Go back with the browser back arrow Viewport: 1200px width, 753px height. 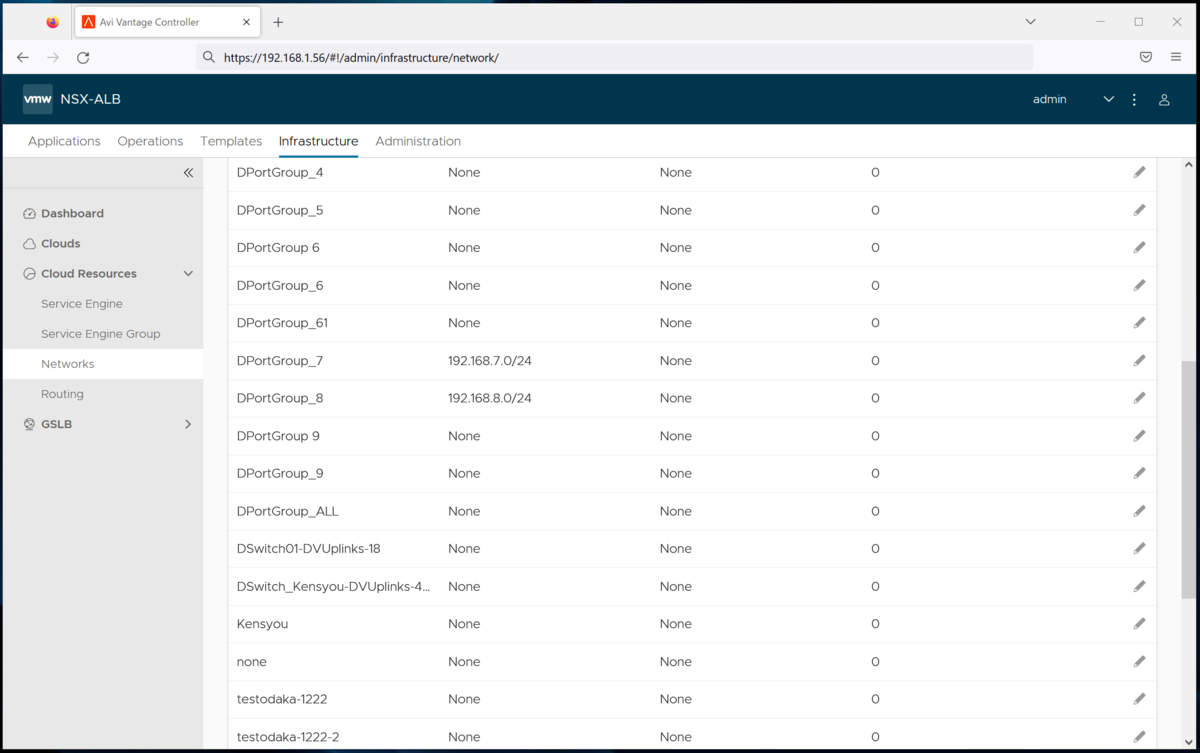point(23,58)
